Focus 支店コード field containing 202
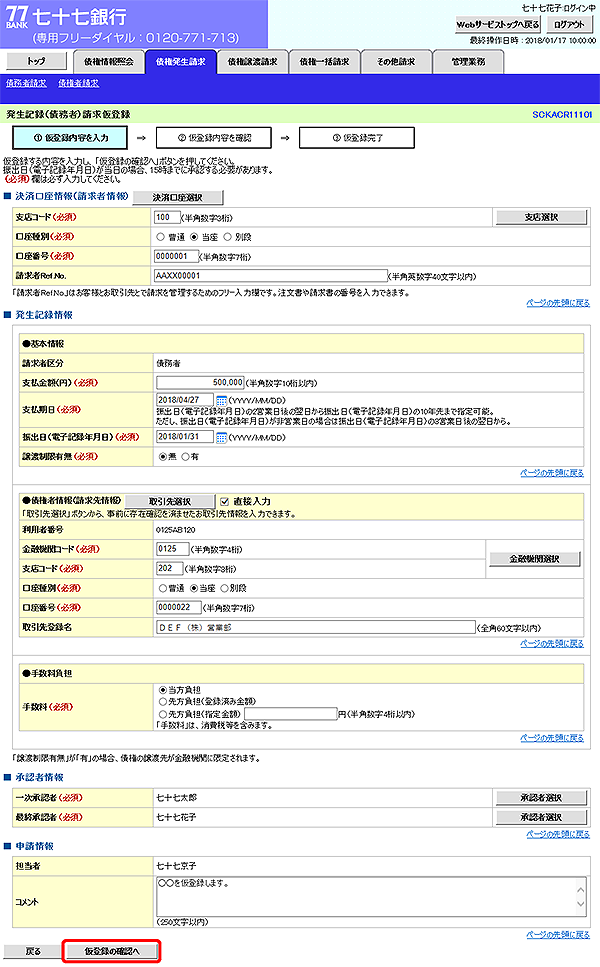The width and height of the screenshot is (600, 967). (x=170, y=568)
